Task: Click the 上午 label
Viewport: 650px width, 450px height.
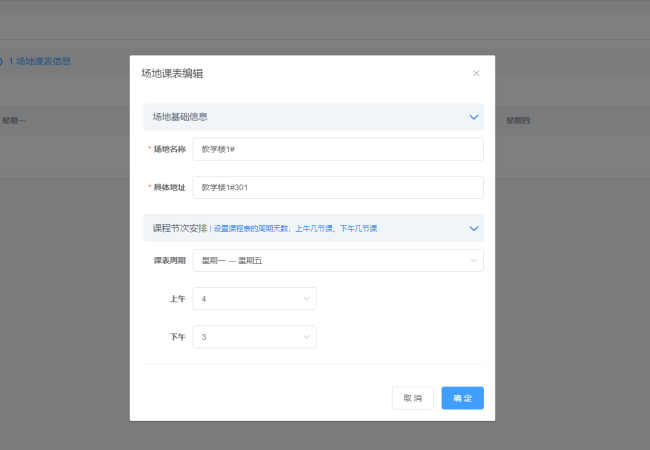Action: pos(177,299)
